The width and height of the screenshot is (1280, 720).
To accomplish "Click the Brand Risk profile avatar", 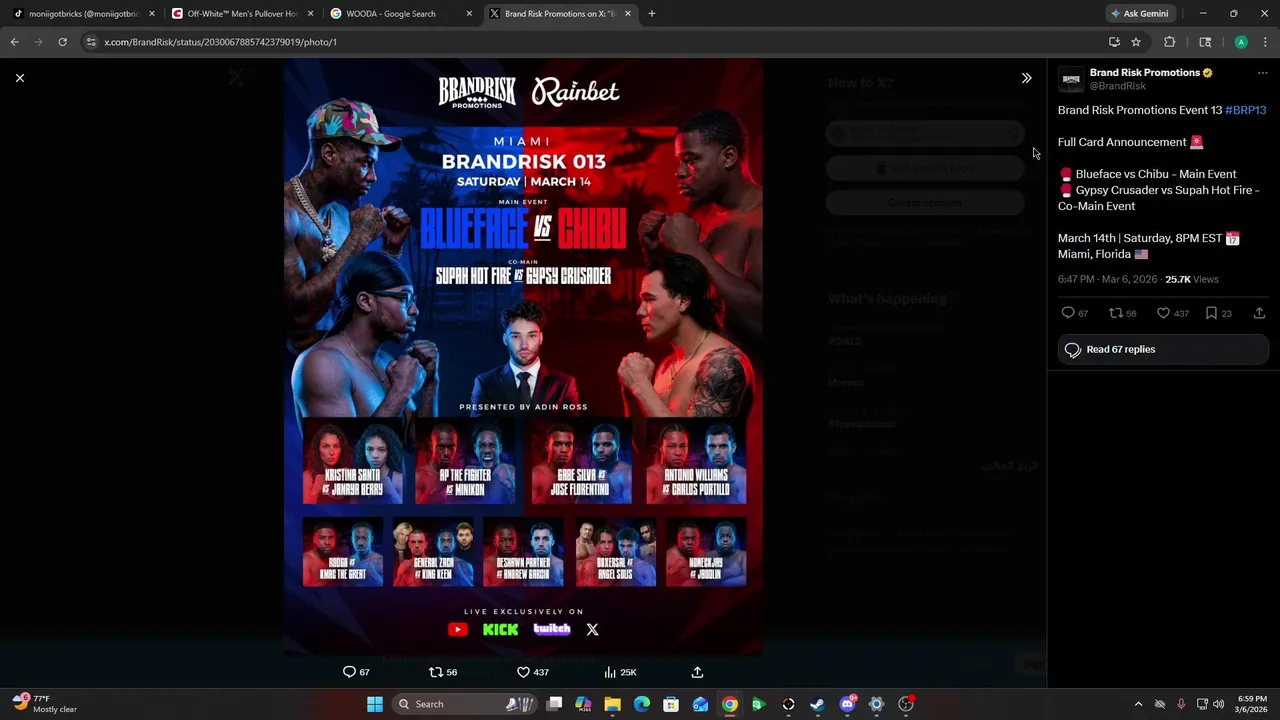I will pos(1071,79).
